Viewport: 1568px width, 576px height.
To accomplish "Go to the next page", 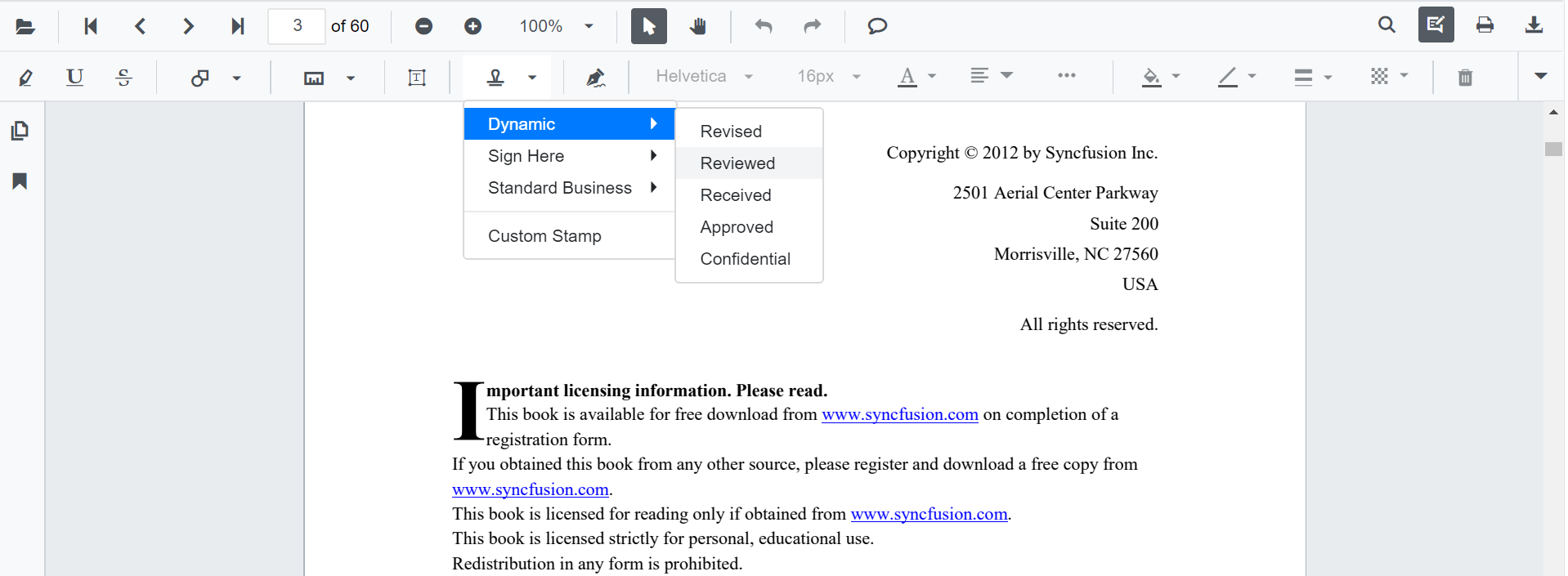I will point(188,26).
